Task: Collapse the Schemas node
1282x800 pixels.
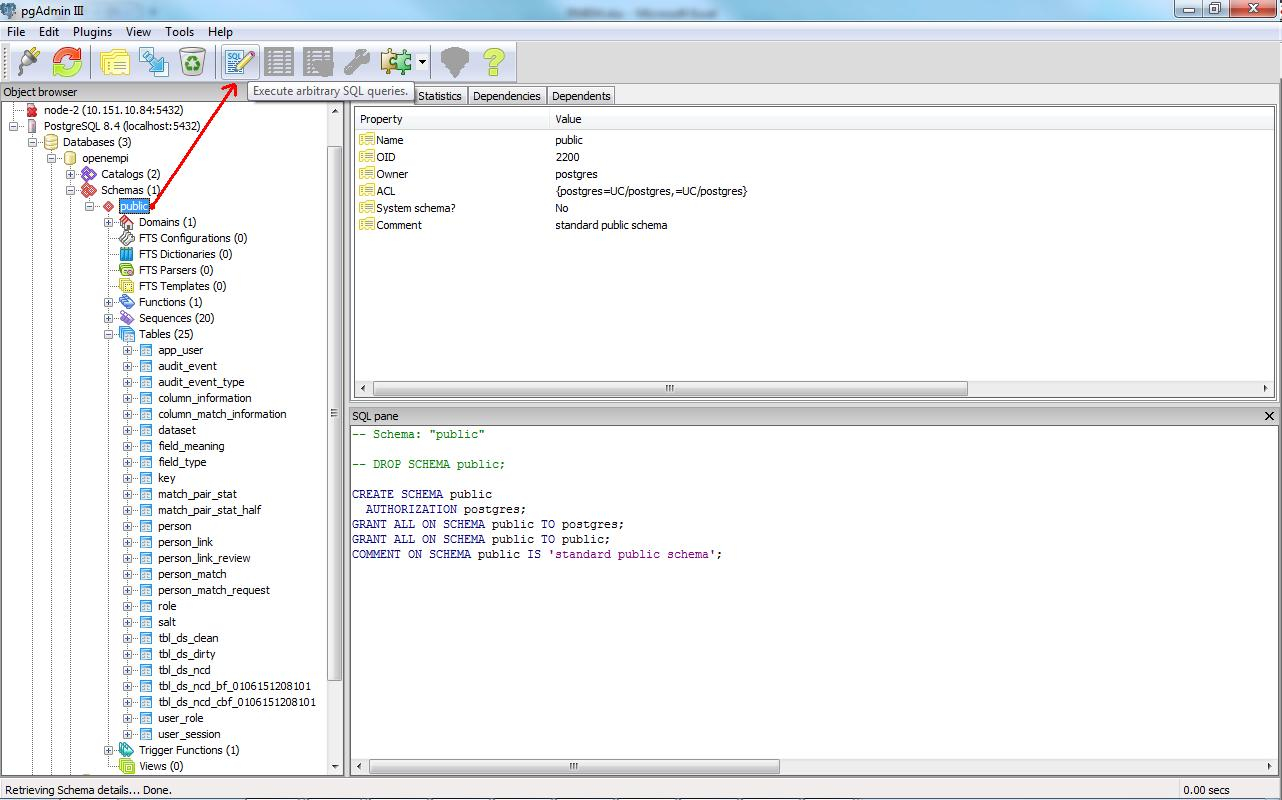Action: click(69, 190)
